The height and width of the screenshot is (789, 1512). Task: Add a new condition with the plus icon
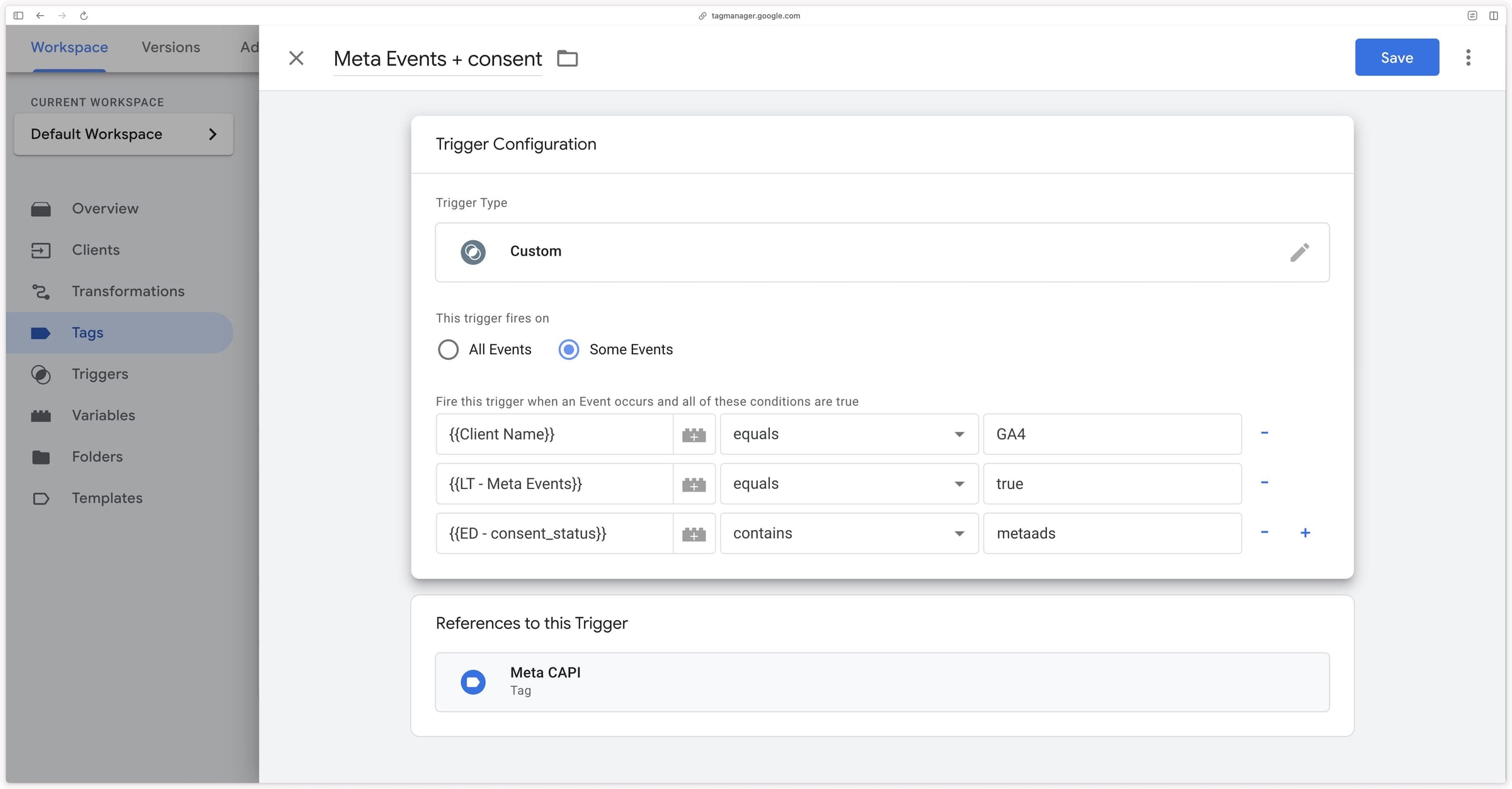[1305, 533]
